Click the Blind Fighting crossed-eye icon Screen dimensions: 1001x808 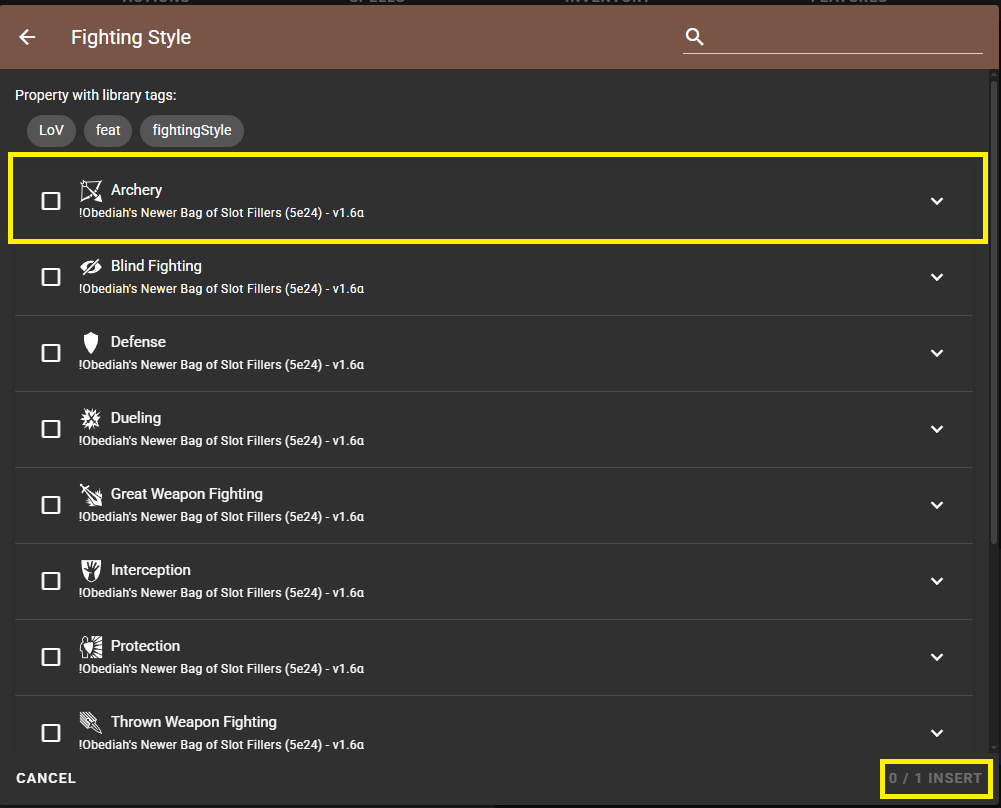click(91, 266)
